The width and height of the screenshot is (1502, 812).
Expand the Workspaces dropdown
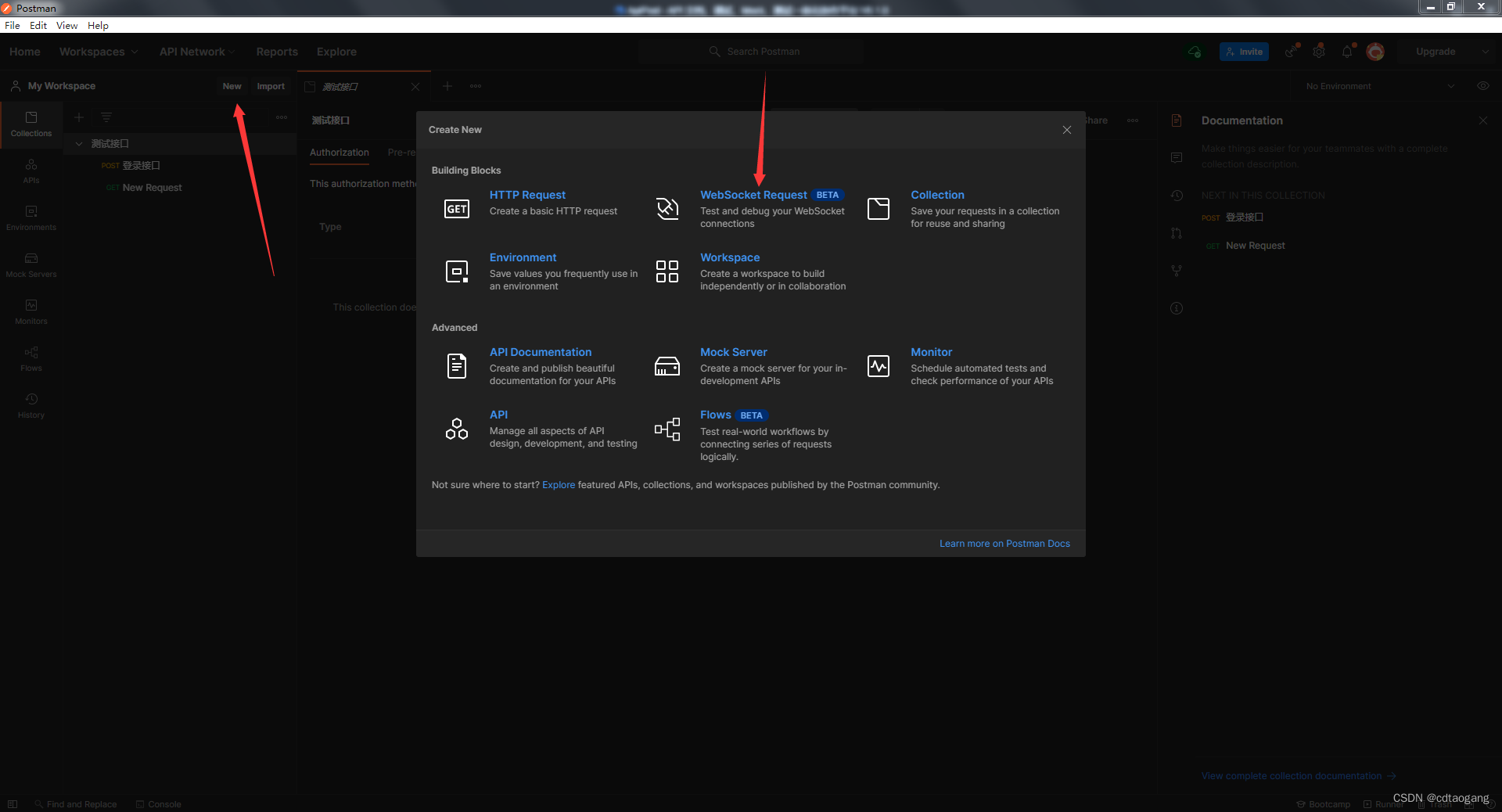click(x=99, y=52)
